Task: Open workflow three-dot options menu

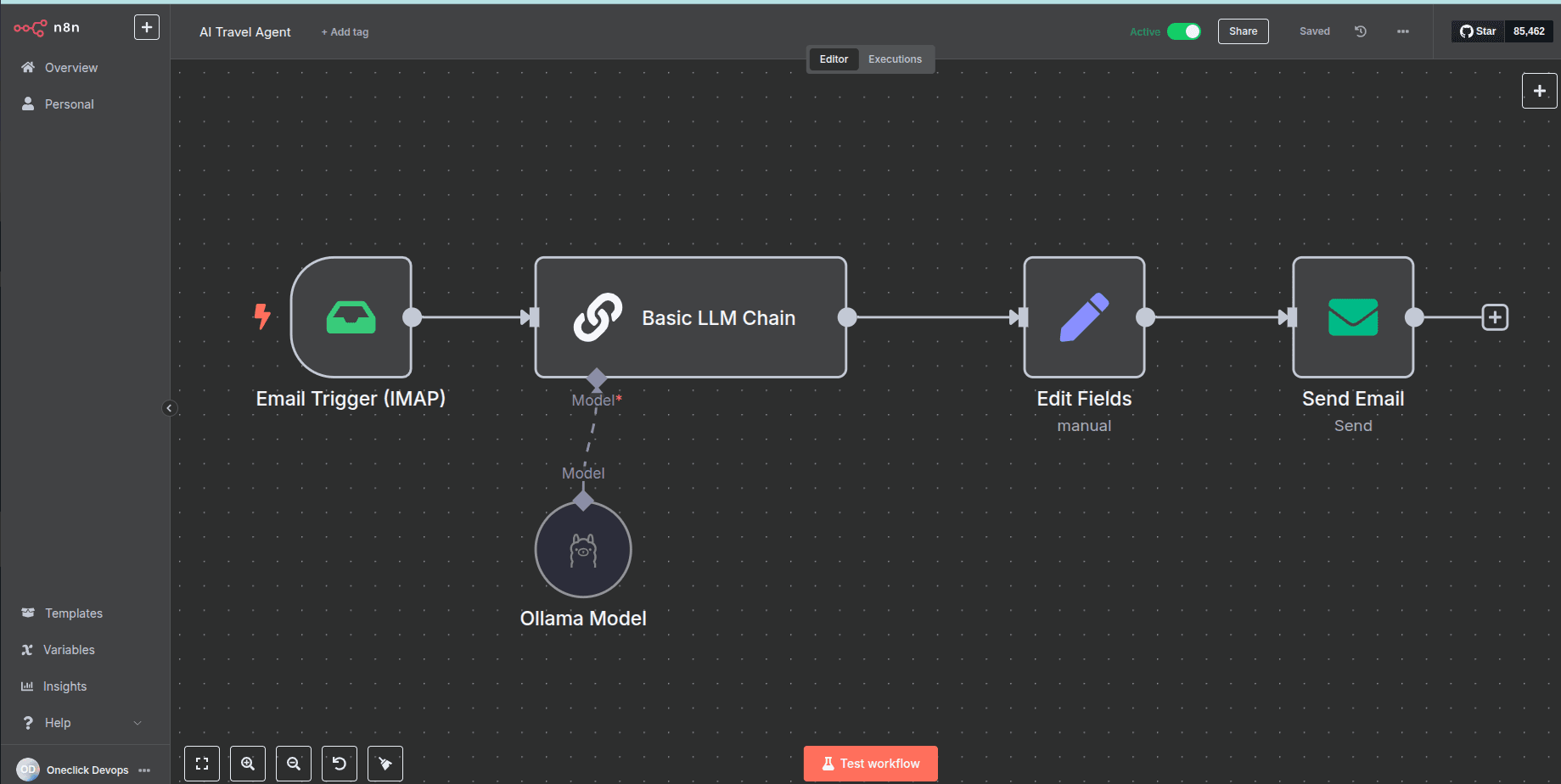Action: [x=1403, y=31]
